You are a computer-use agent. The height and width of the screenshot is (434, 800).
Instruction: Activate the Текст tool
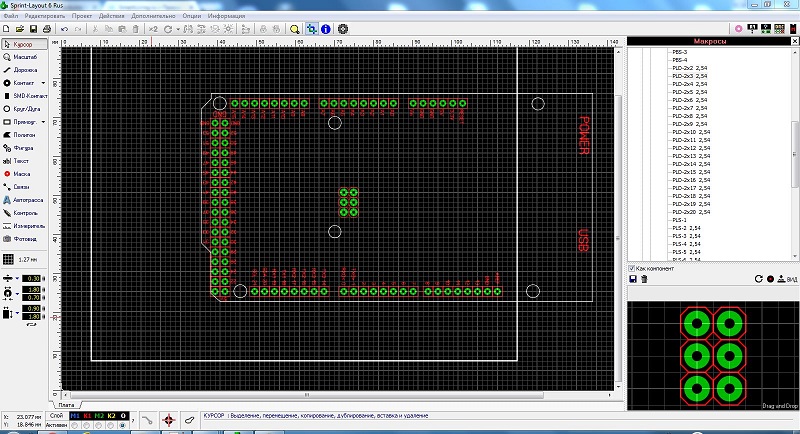[24, 160]
